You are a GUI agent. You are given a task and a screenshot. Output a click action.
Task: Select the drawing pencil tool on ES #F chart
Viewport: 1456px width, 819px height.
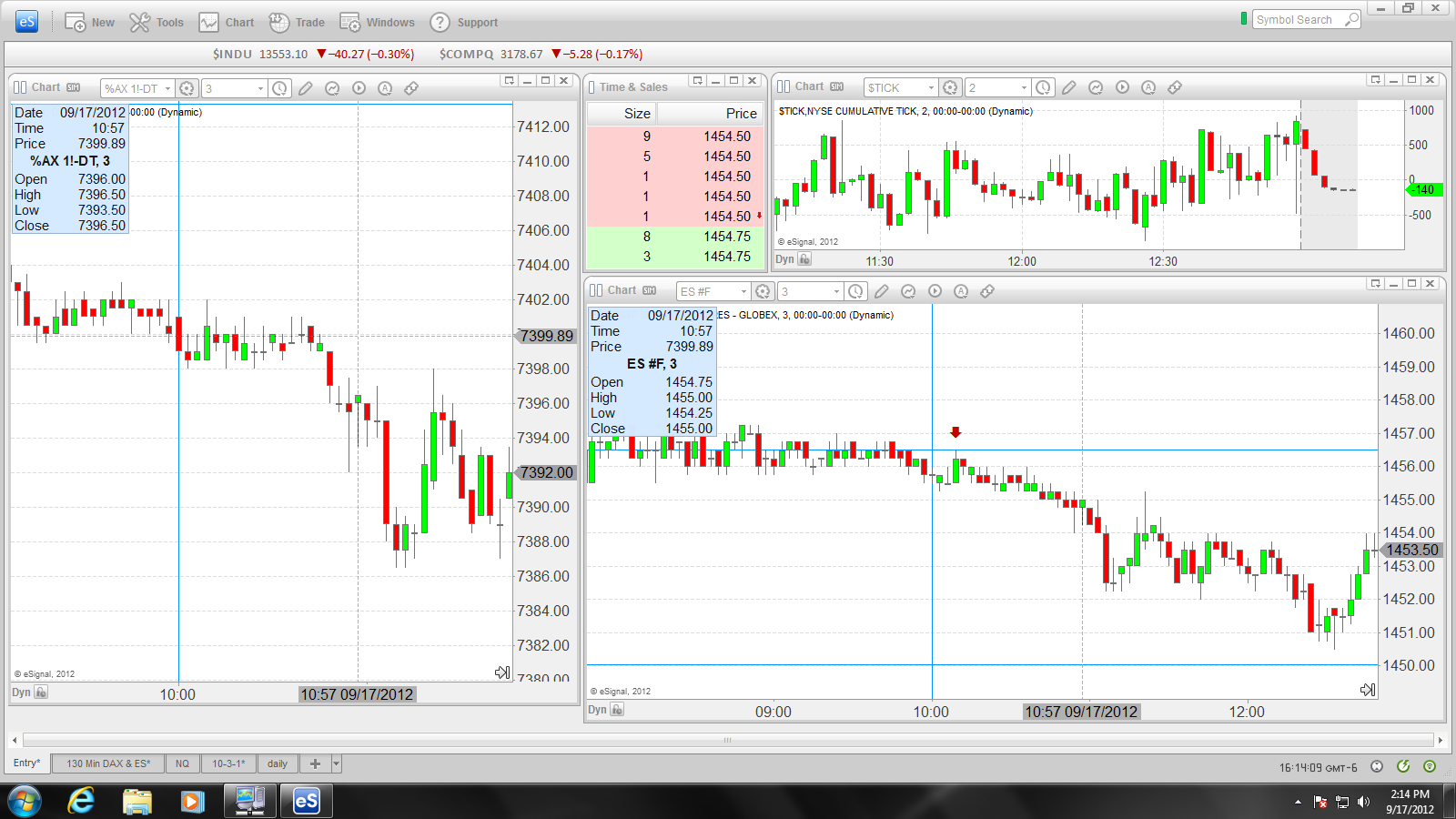(882, 291)
